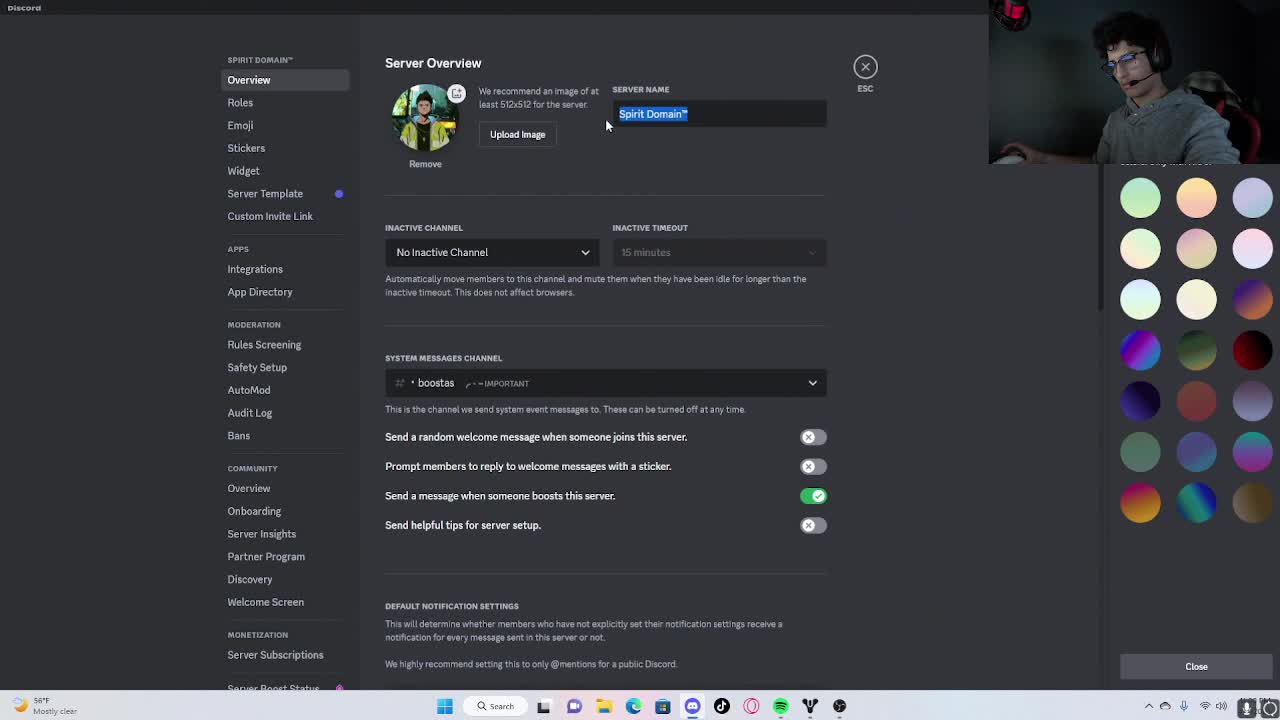
Task: Click the Wi-Fi icon in the system tray
Action: click(x=1205, y=706)
